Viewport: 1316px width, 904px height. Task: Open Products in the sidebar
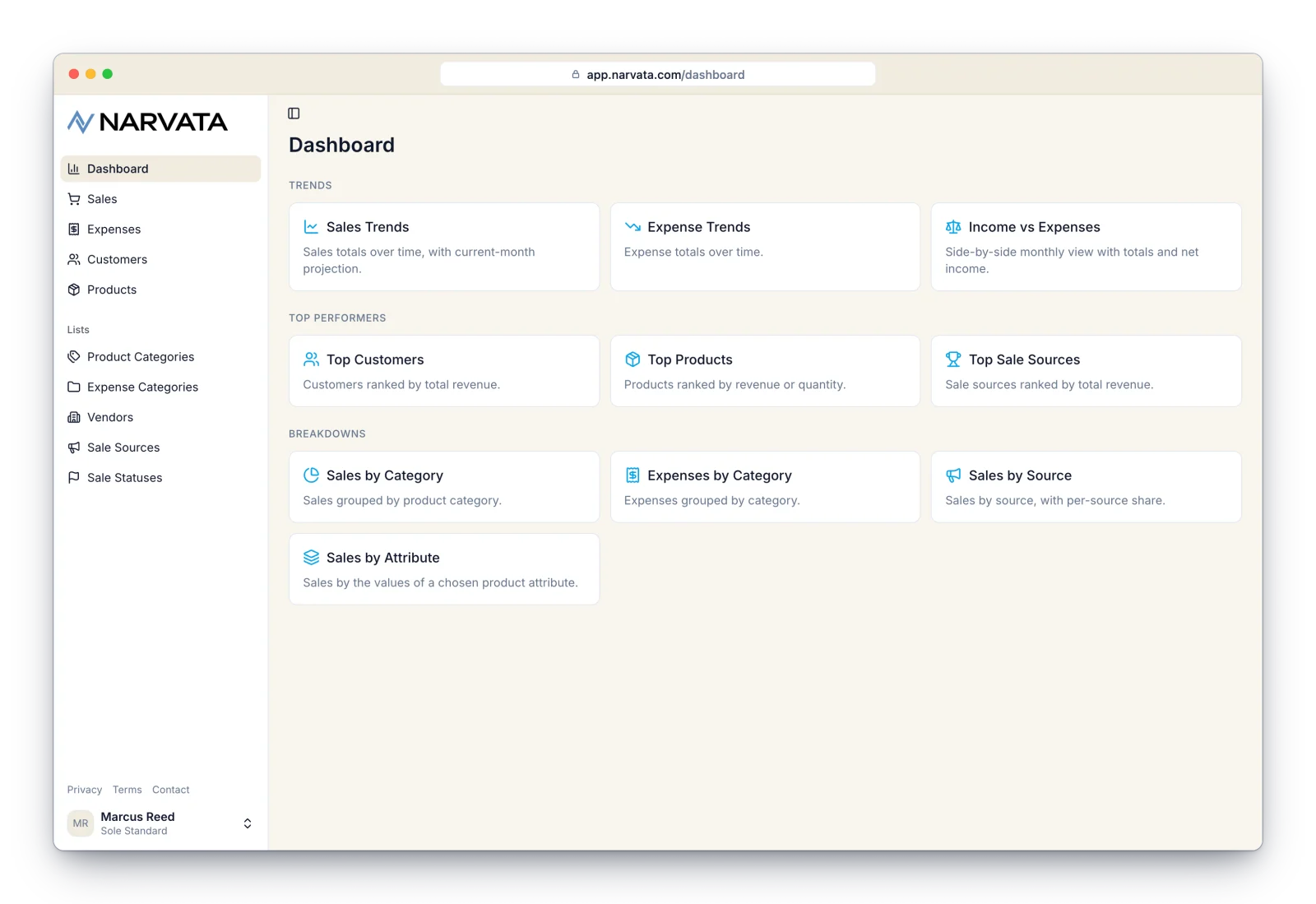(x=160, y=290)
